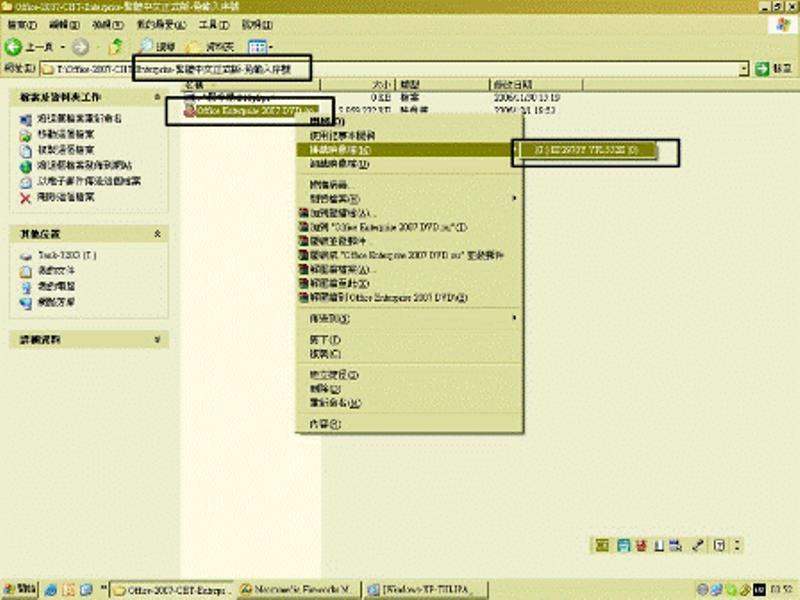This screenshot has height=600, width=800.
Task: Open the File menu in Explorer
Action: 22,24
